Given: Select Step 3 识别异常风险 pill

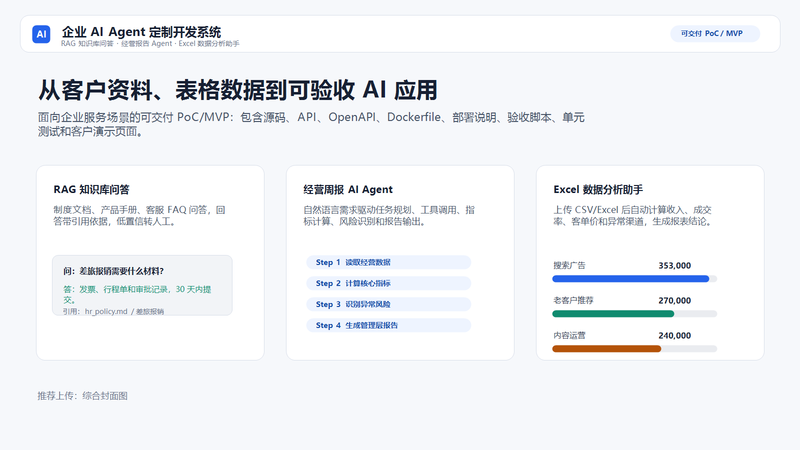Looking at the screenshot, I should (388, 304).
